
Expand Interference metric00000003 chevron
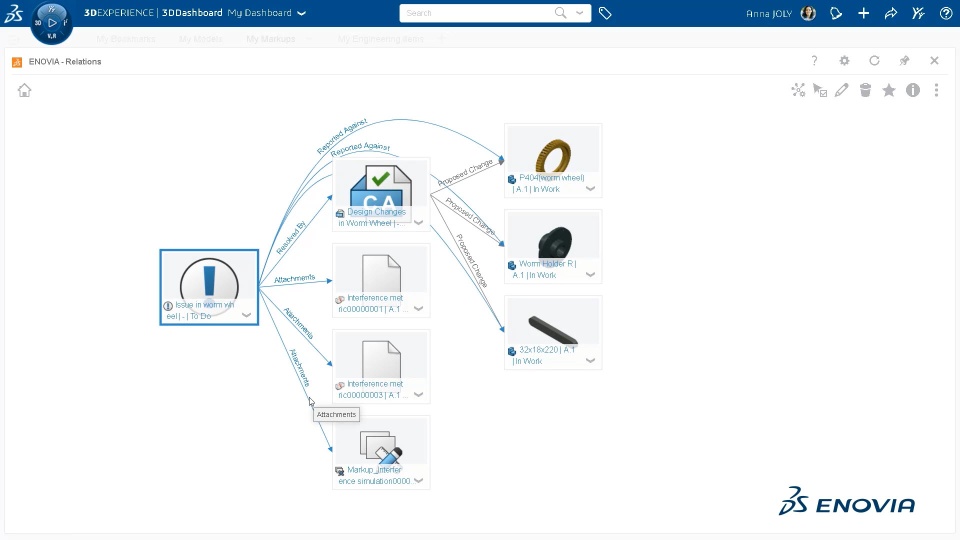coord(419,394)
